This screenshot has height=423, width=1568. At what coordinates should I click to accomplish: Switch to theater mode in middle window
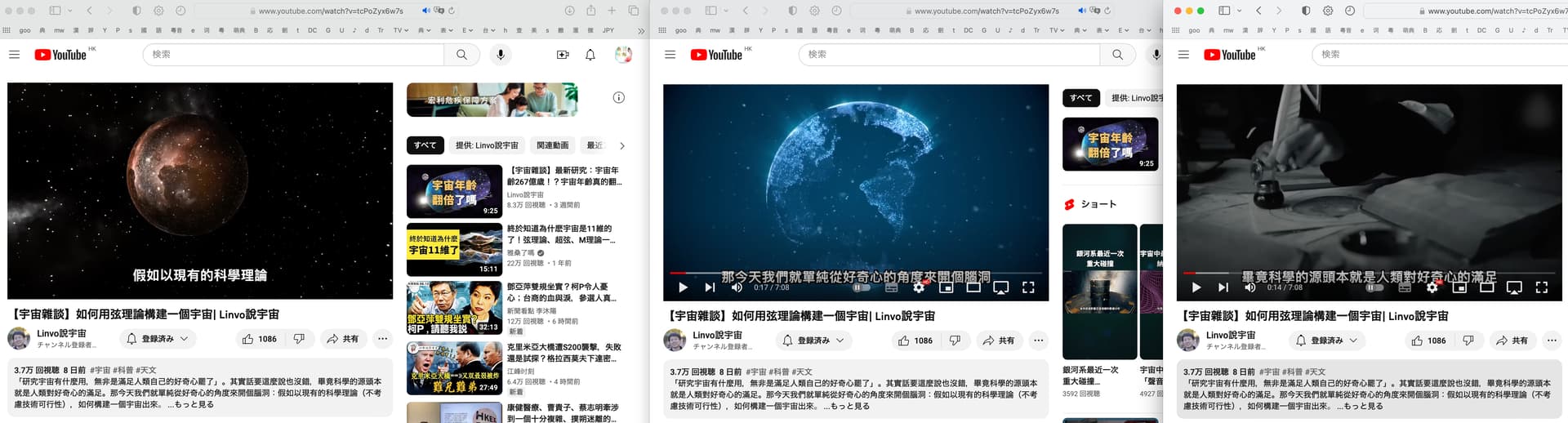[973, 287]
